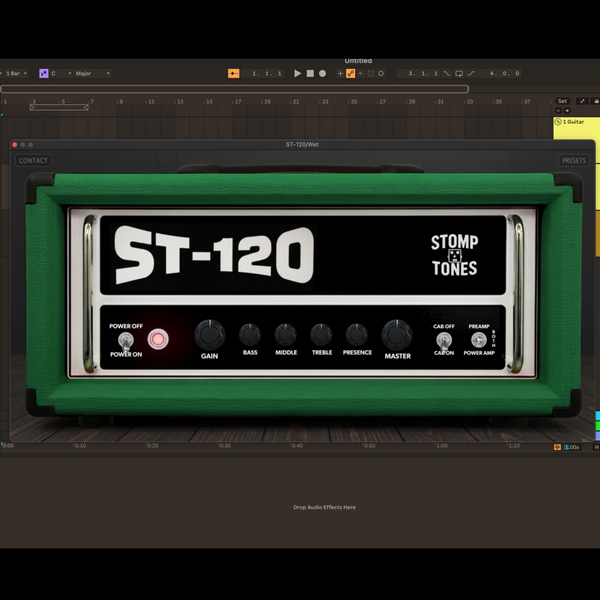Image resolution: width=600 pixels, height=600 pixels.
Task: Open the Major scale dropdown
Action: (x=92, y=73)
